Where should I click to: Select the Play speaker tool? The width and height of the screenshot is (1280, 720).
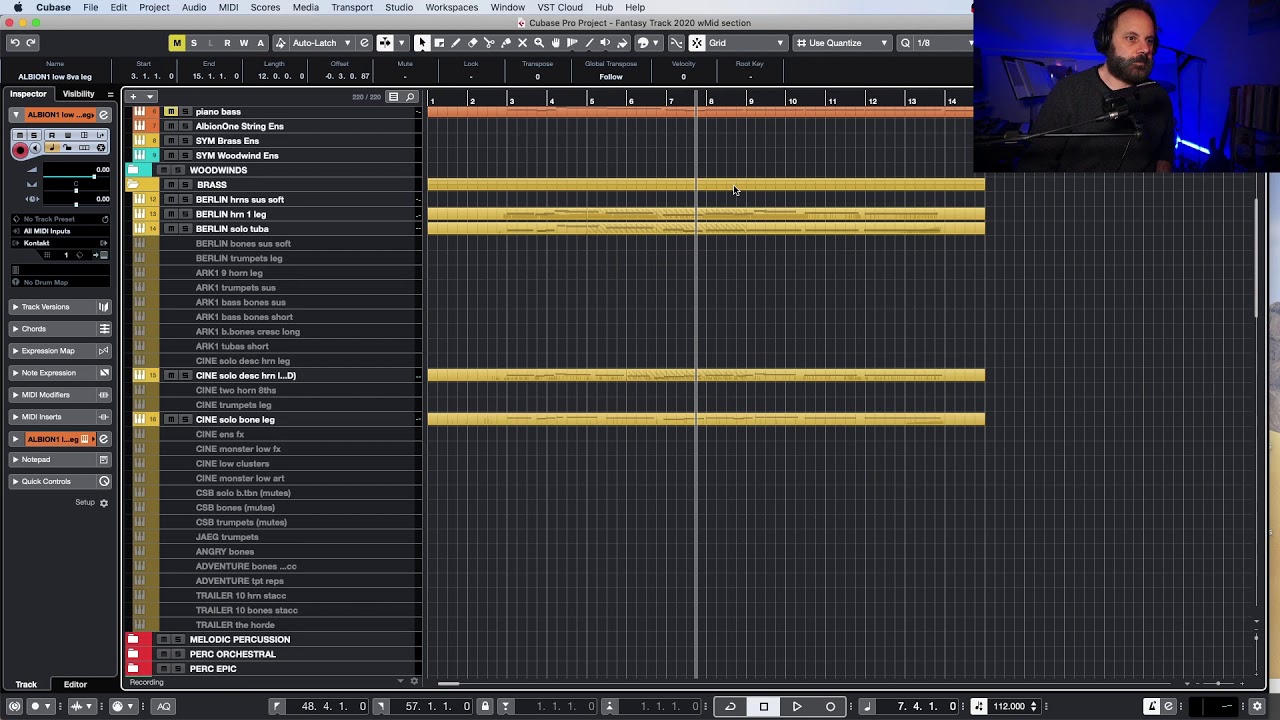point(605,42)
